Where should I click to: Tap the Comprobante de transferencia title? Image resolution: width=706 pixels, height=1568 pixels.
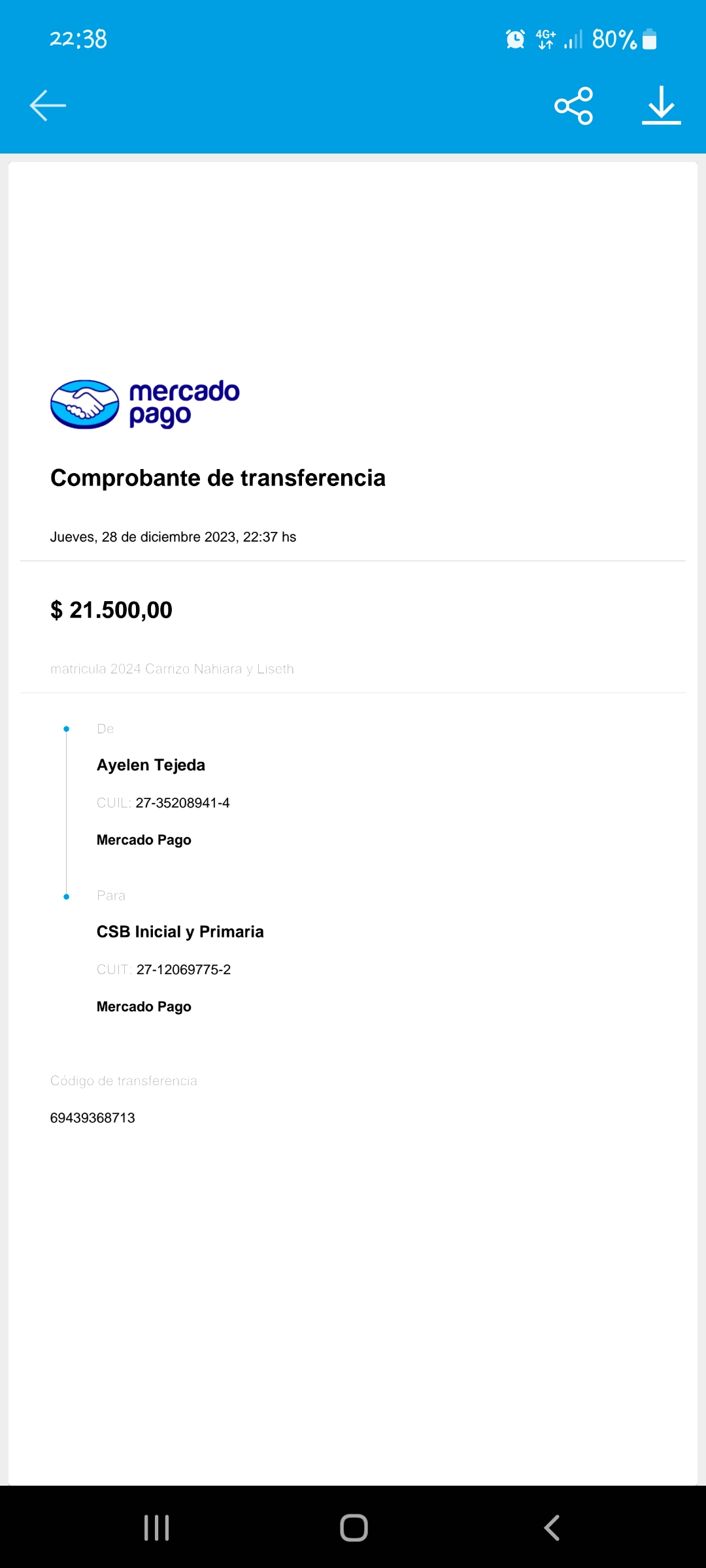(x=218, y=478)
